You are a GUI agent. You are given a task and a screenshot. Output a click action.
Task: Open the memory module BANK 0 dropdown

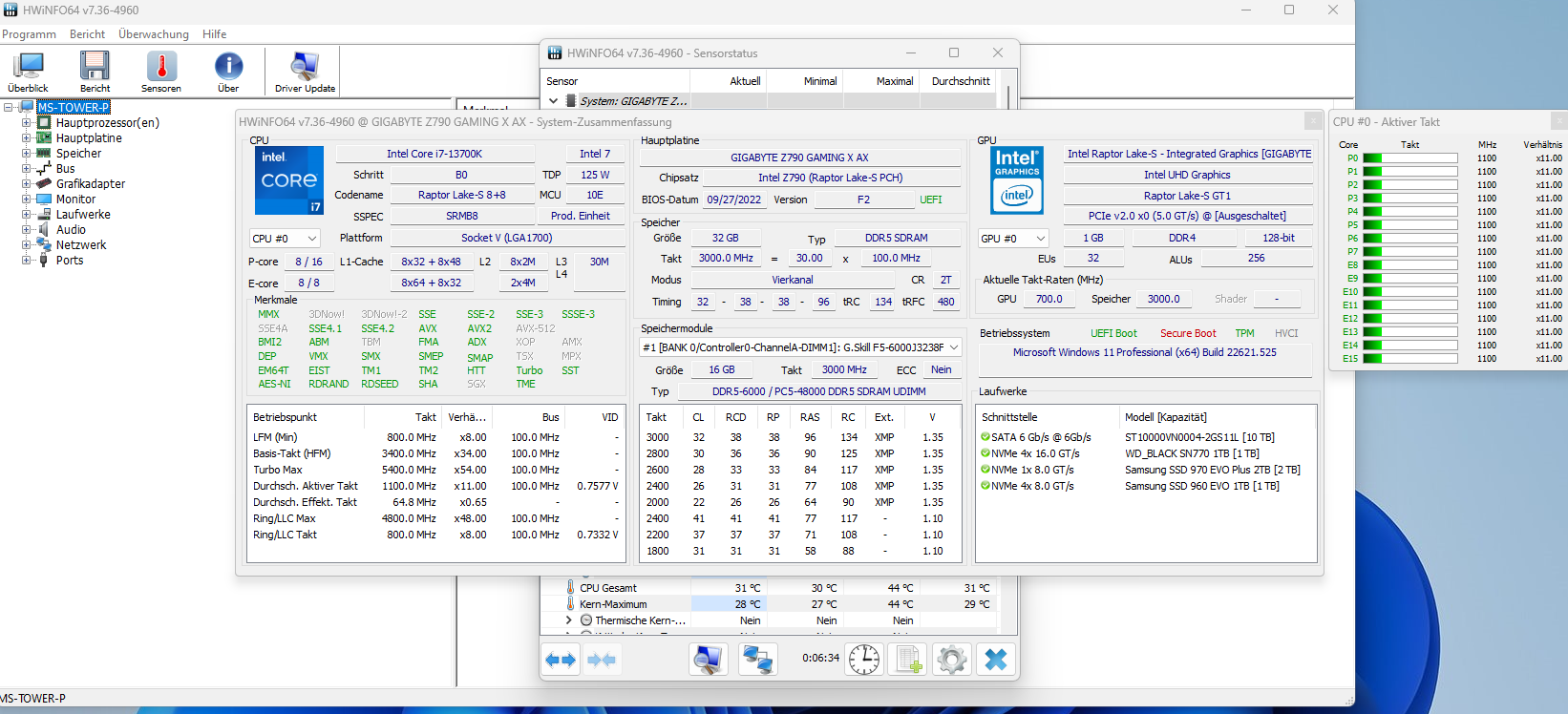click(800, 347)
